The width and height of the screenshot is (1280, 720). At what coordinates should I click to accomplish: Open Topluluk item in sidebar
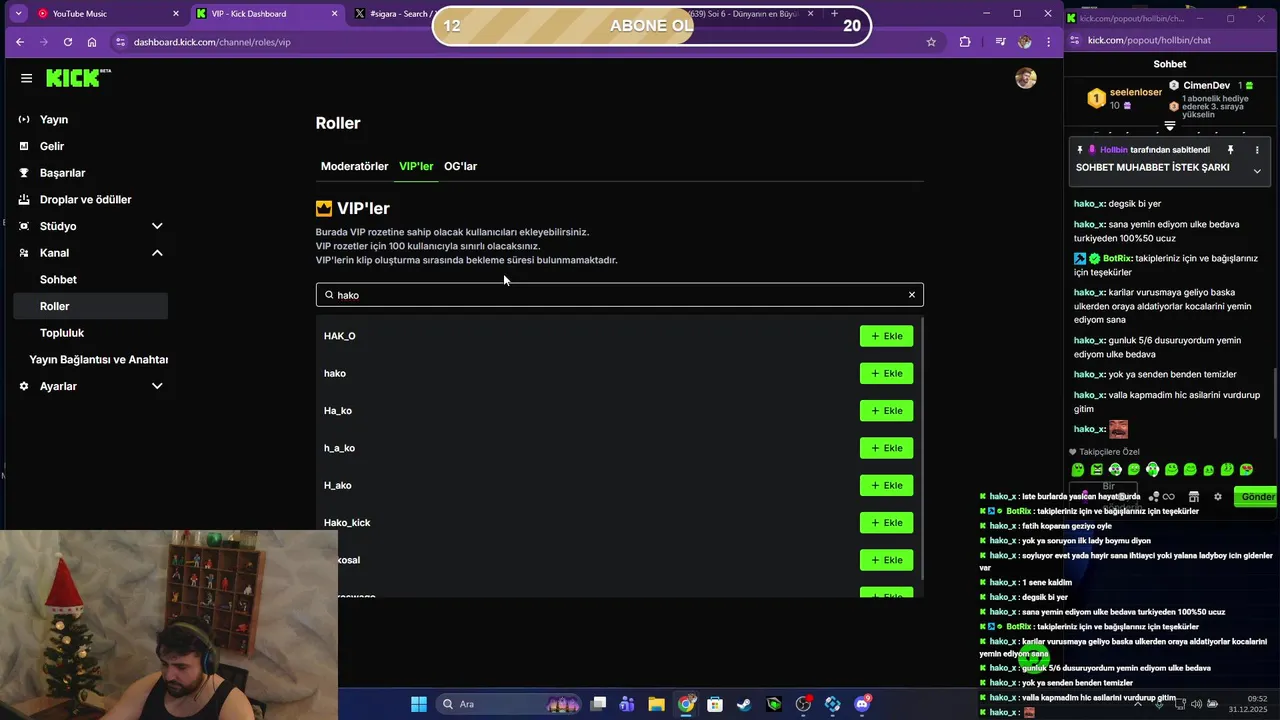click(x=62, y=333)
